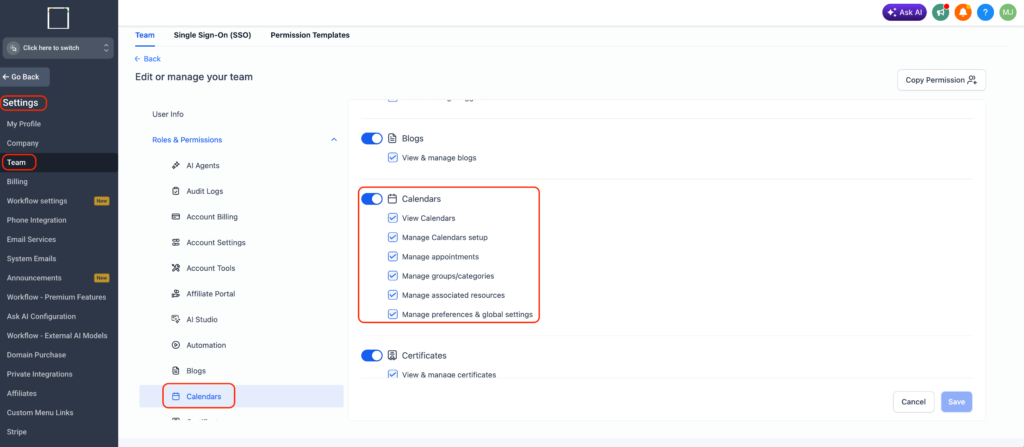Uncheck the View Calendars checkbox
1024x447 pixels.
(392, 218)
